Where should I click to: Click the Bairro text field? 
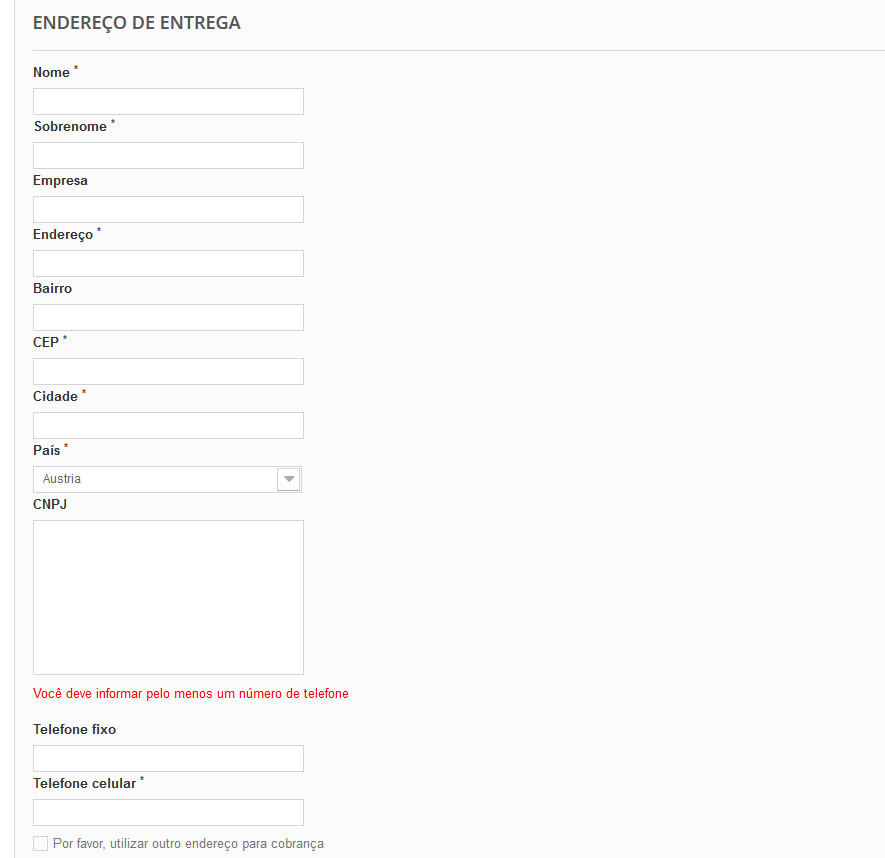pos(168,317)
